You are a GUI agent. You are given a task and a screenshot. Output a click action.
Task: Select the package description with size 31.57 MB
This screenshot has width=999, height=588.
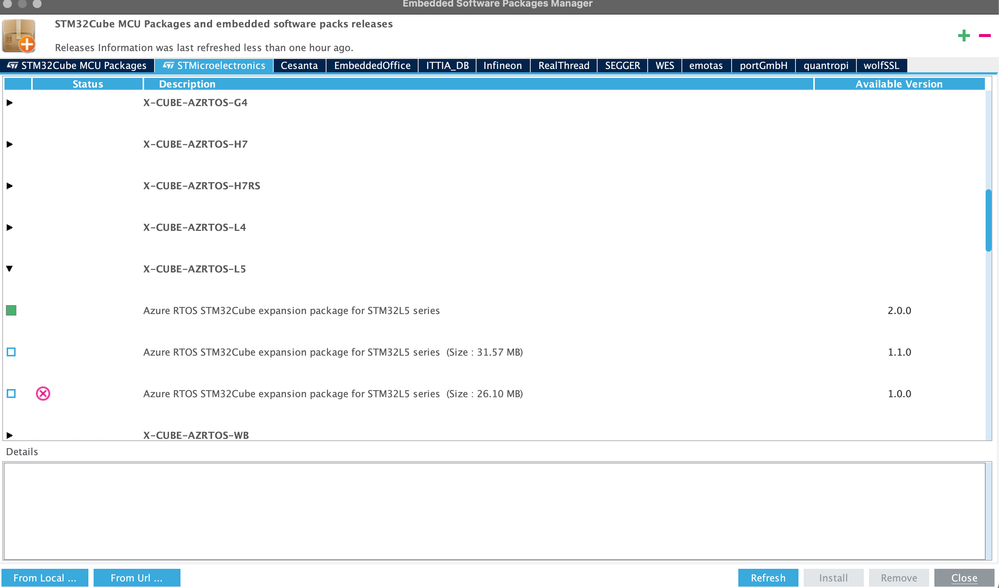pyautogui.click(x=333, y=352)
